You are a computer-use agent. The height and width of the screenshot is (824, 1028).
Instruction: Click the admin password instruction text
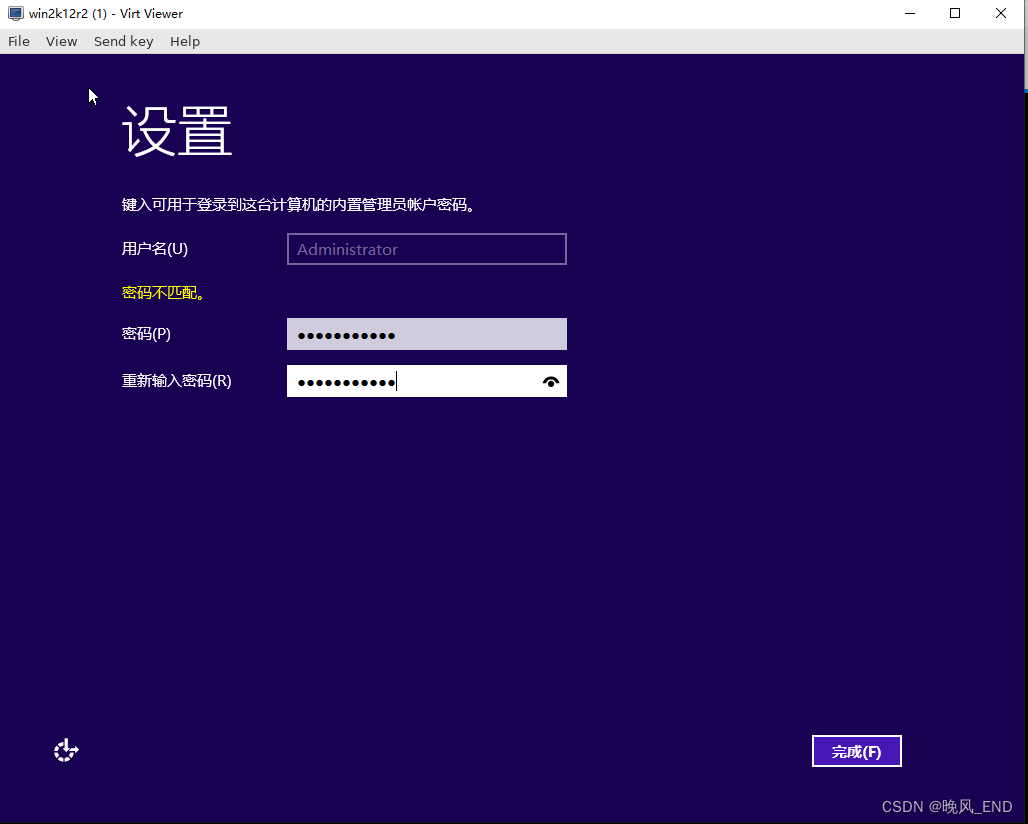(x=296, y=204)
